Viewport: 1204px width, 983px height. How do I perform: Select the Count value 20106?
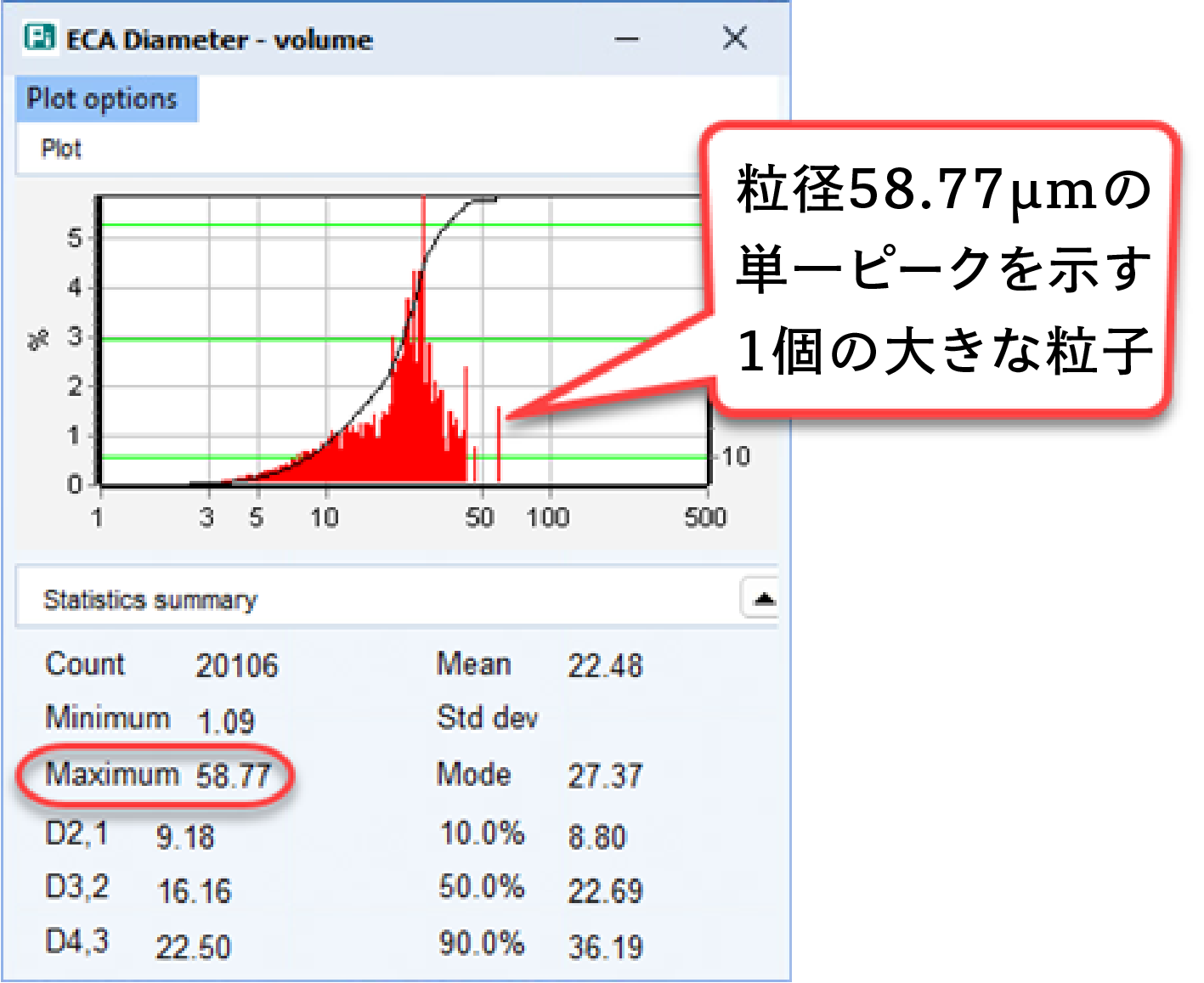click(236, 665)
